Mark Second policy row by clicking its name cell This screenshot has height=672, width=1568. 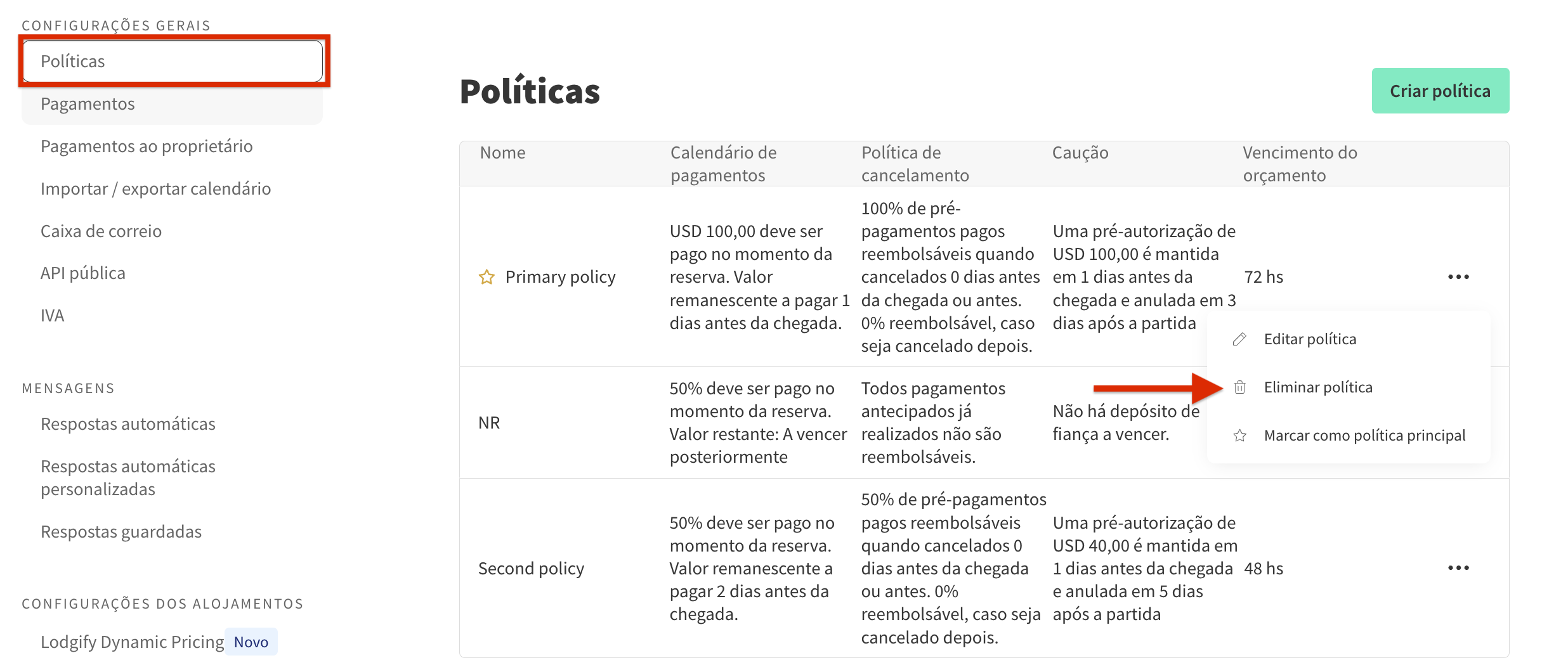coord(531,568)
